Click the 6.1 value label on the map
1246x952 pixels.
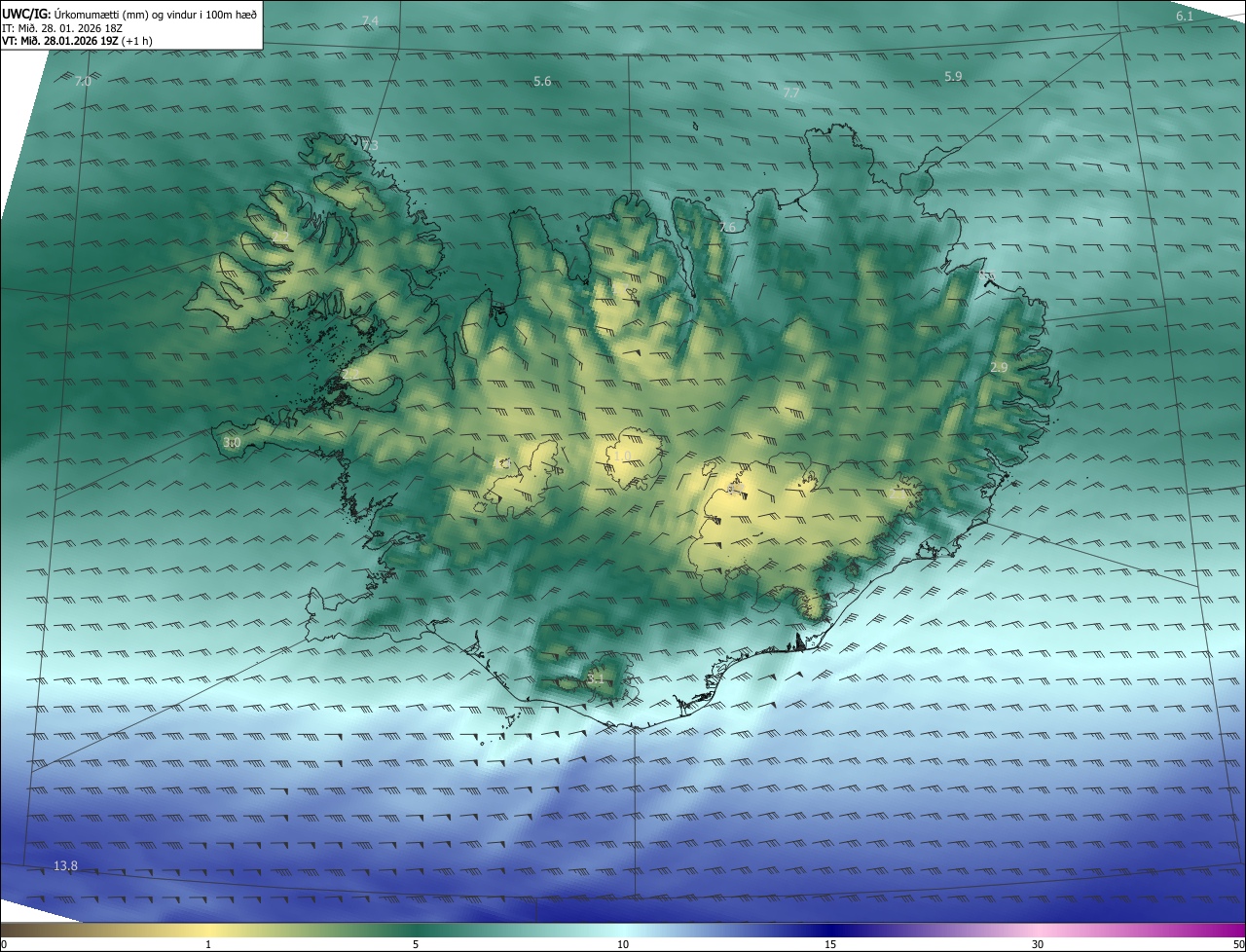tap(1185, 17)
